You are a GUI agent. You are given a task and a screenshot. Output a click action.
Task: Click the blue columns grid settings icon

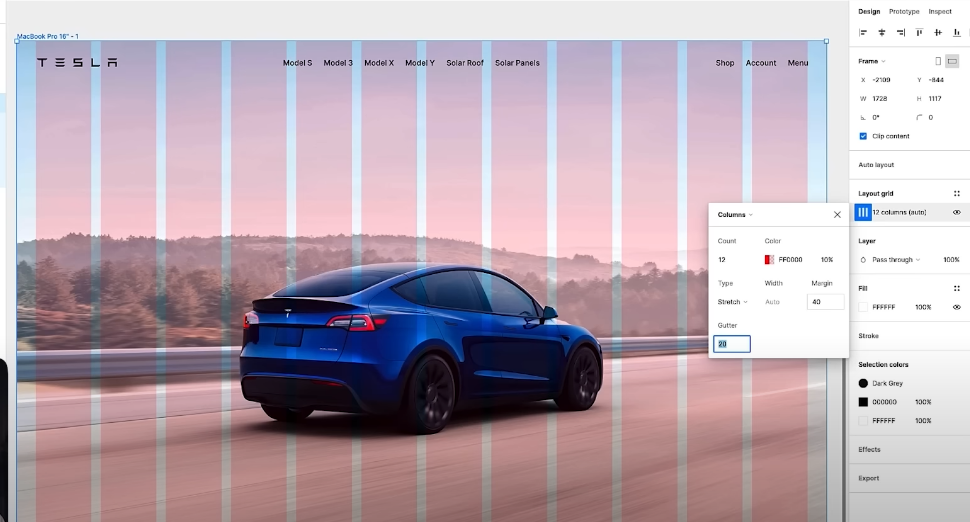click(x=863, y=212)
